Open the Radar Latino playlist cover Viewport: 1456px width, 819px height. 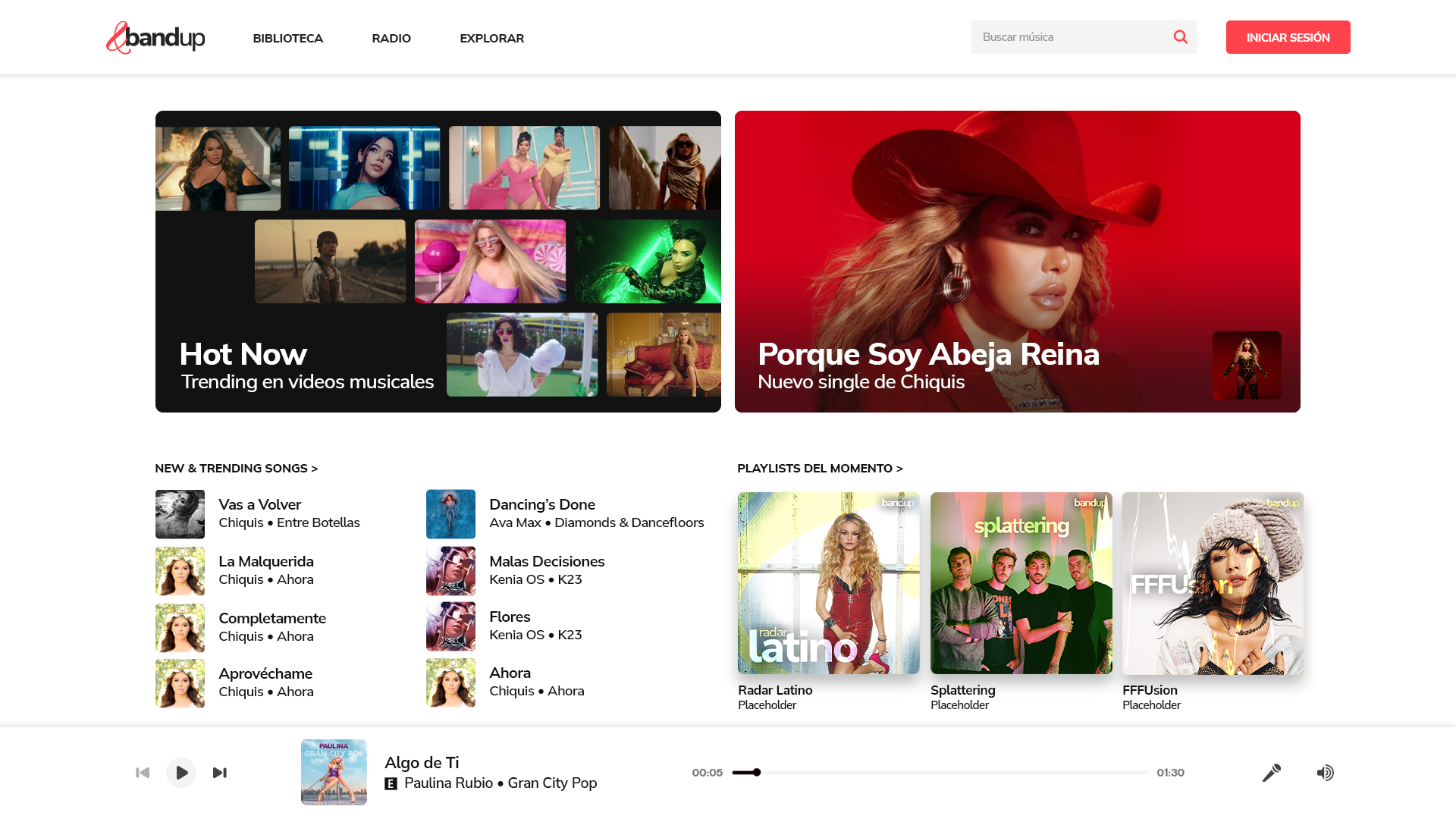point(829,583)
